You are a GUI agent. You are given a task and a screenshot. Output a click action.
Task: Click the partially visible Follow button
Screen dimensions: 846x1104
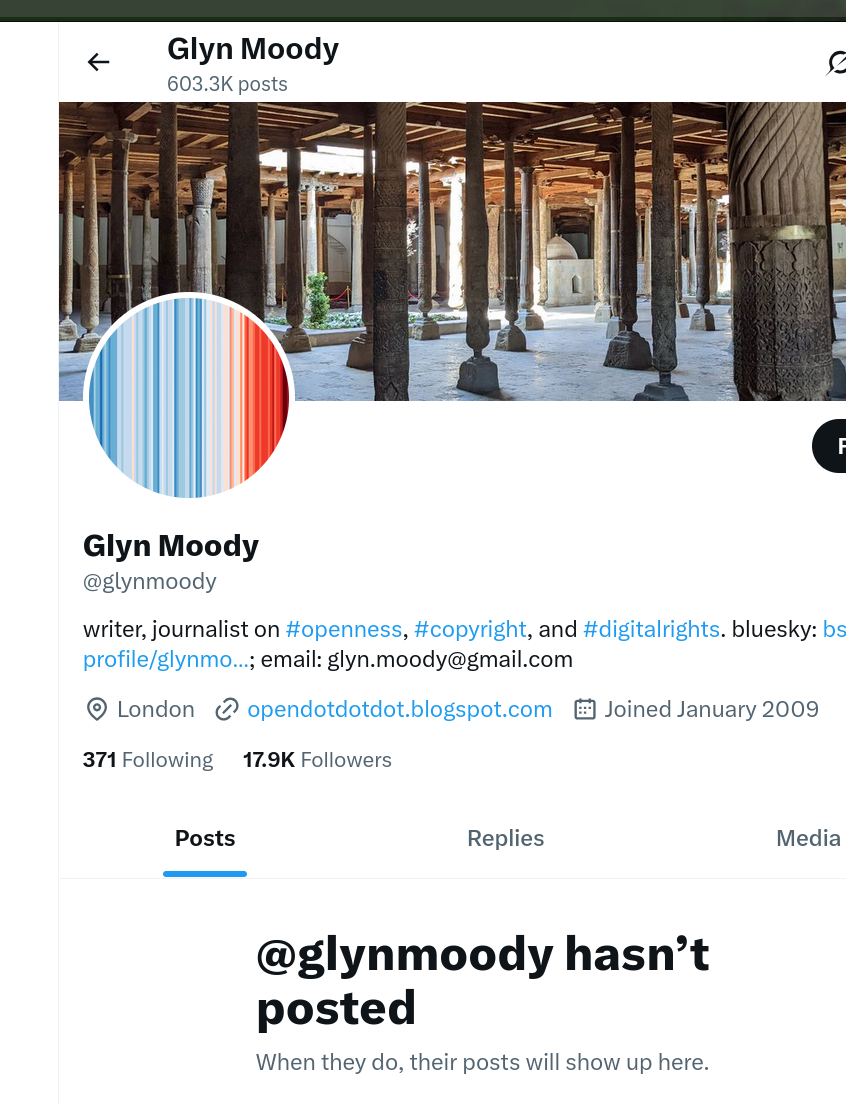829,446
